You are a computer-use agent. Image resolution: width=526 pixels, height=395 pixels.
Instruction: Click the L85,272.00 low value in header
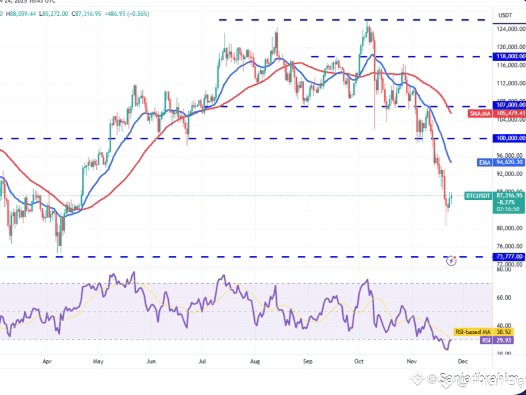click(x=54, y=14)
